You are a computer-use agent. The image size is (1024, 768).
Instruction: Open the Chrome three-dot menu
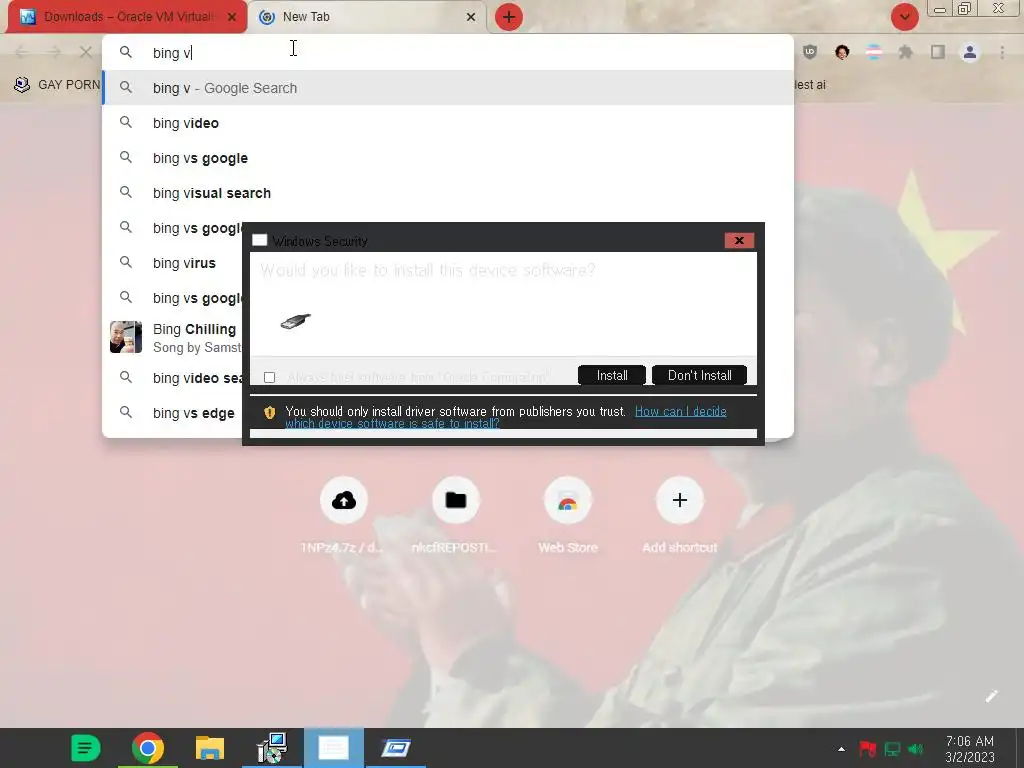coord(1002,52)
